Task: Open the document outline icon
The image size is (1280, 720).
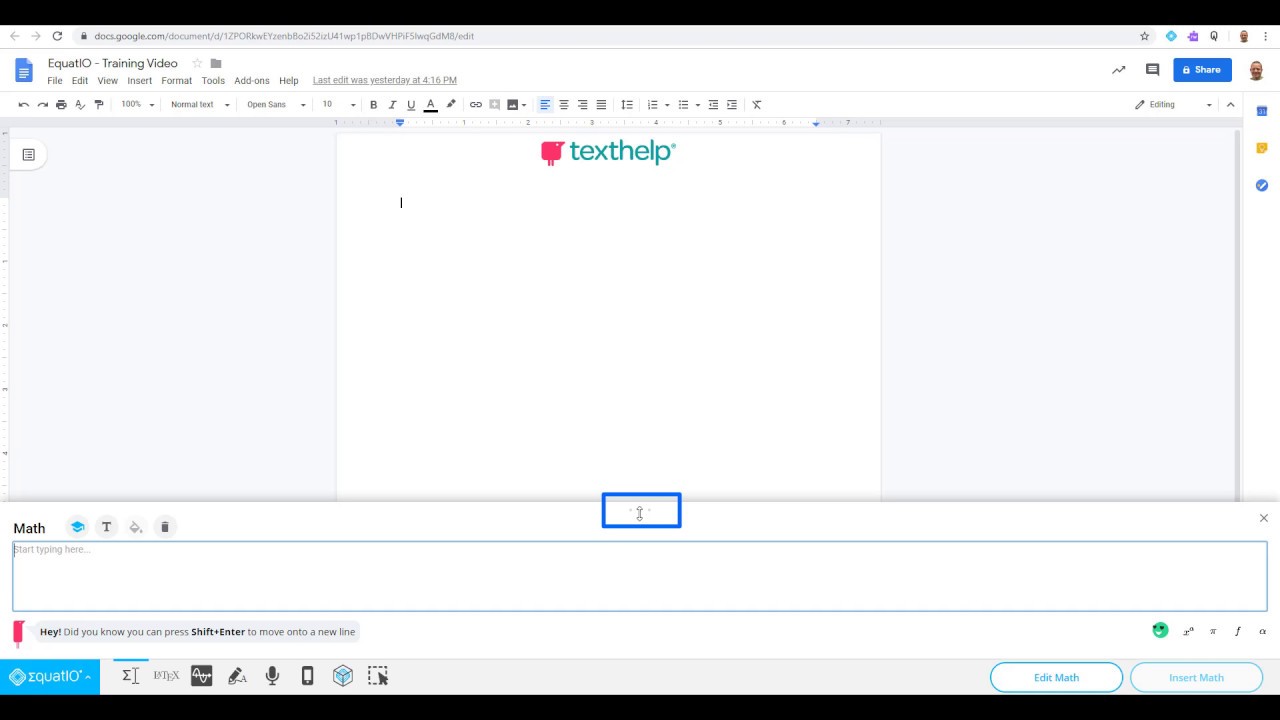Action: click(28, 155)
